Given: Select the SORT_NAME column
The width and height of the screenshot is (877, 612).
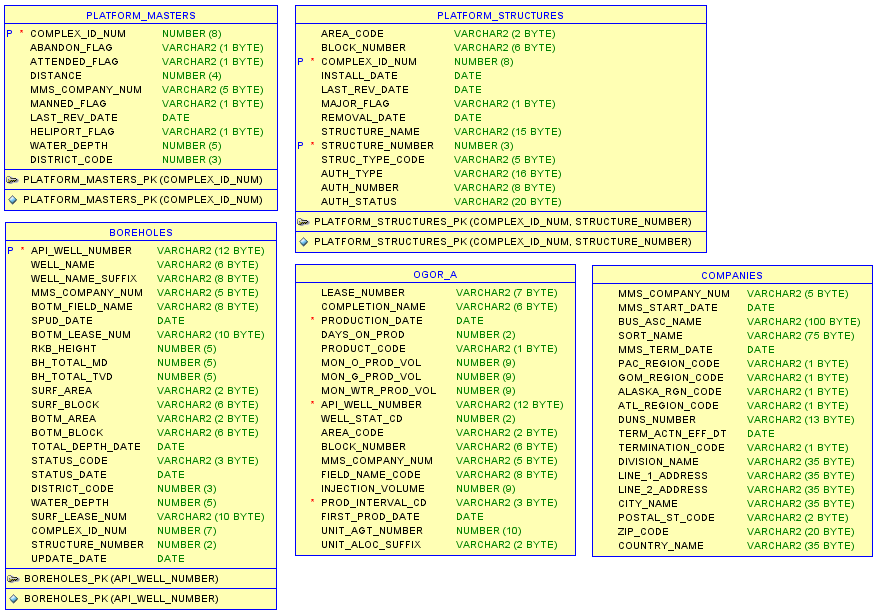Looking at the screenshot, I should (650, 336).
